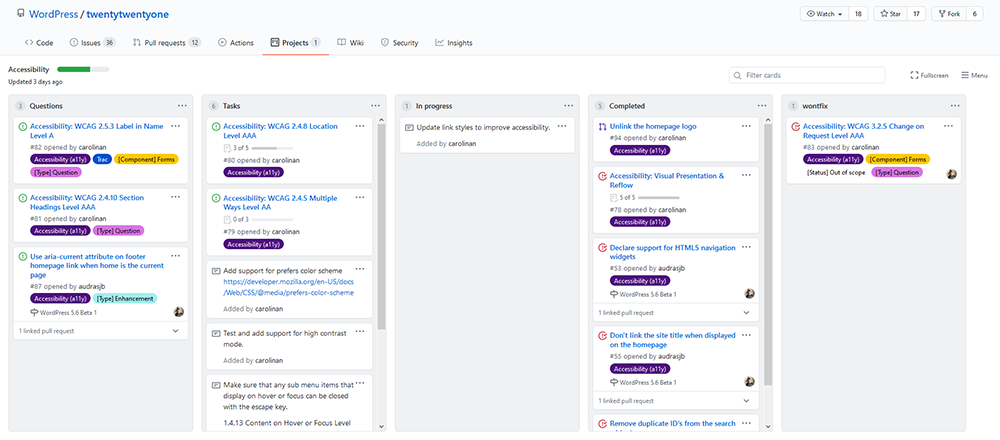Open Accessibility: WCAG 2.4.8 Location Level AAA issue
The height and width of the screenshot is (440, 1000).
coord(281,131)
